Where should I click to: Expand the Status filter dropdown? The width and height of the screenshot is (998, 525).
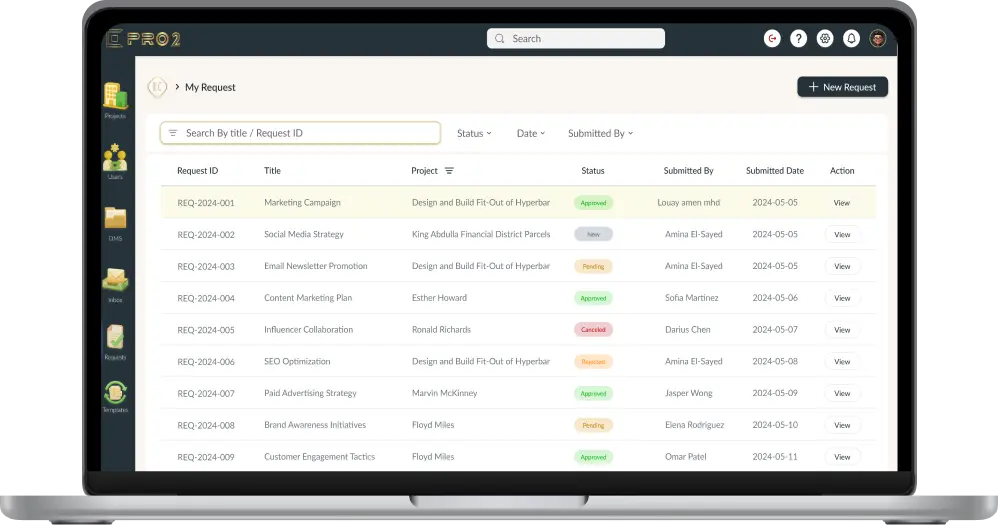pos(474,134)
